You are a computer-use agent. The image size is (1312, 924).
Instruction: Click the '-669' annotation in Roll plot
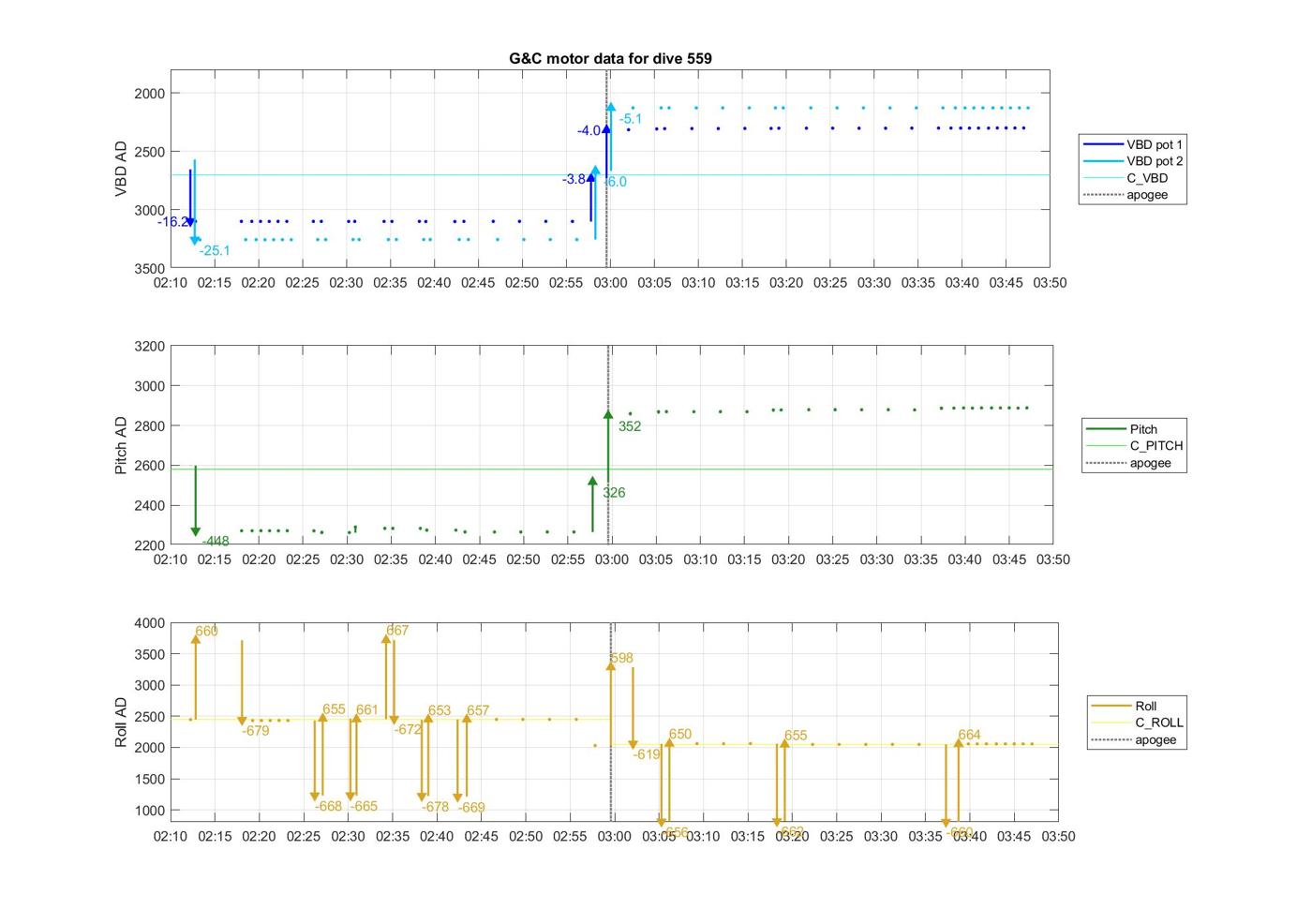click(x=471, y=808)
